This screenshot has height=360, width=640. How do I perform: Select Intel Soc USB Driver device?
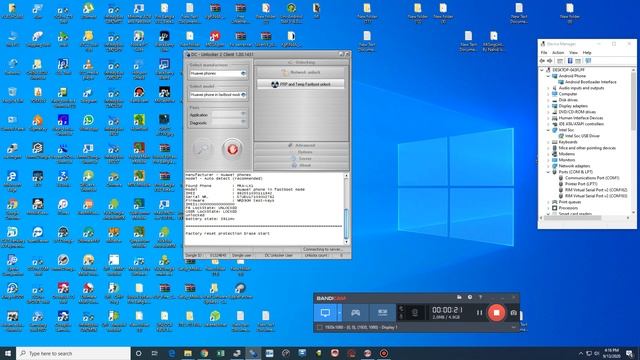[x=582, y=136]
